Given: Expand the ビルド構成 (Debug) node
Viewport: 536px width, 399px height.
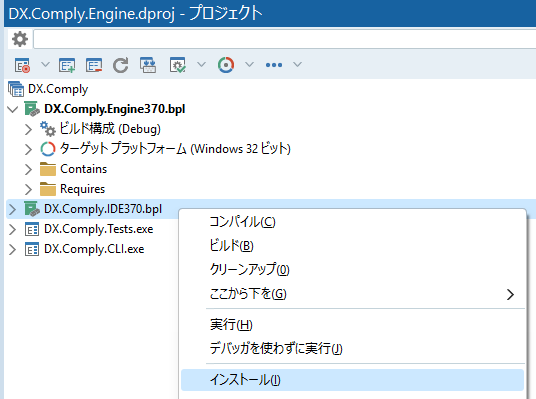Looking at the screenshot, I should click(28, 129).
